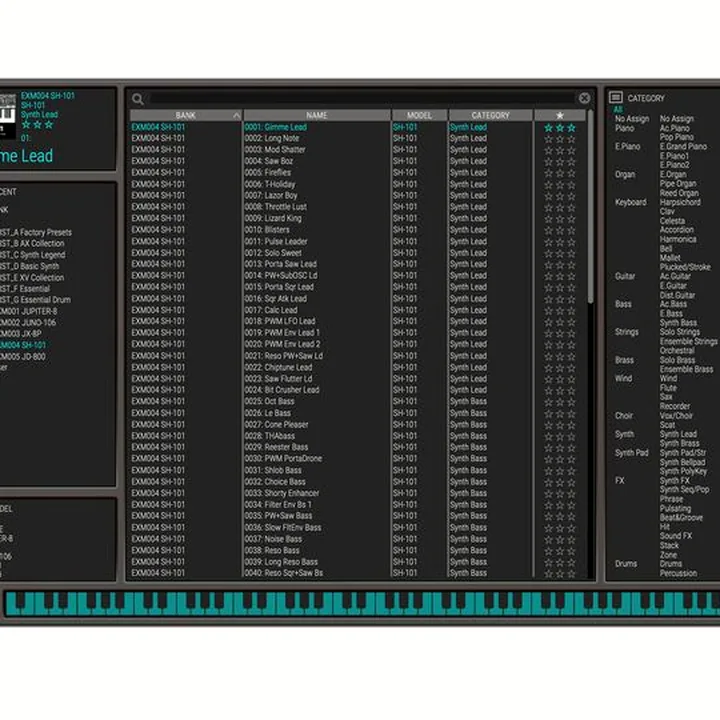Click the search magnifier icon
The width and height of the screenshot is (720, 720).
point(137,99)
